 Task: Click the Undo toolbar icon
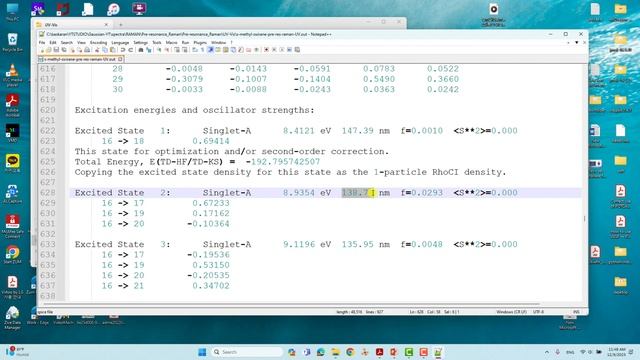pyautogui.click(x=122, y=50)
